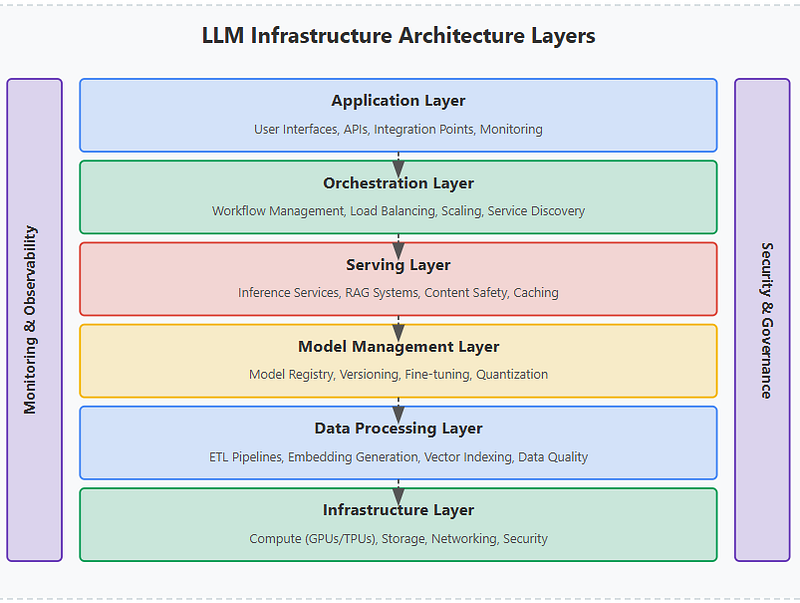Click the 'Security & Governance' vertical sidebar
This screenshot has width=800, height=603.
(763, 320)
